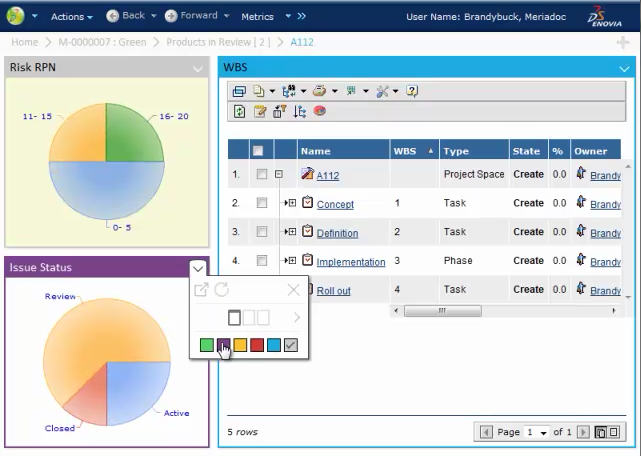Screen dimensions: 641x456
Task: Click the refresh icon in widget popup
Action: point(222,290)
